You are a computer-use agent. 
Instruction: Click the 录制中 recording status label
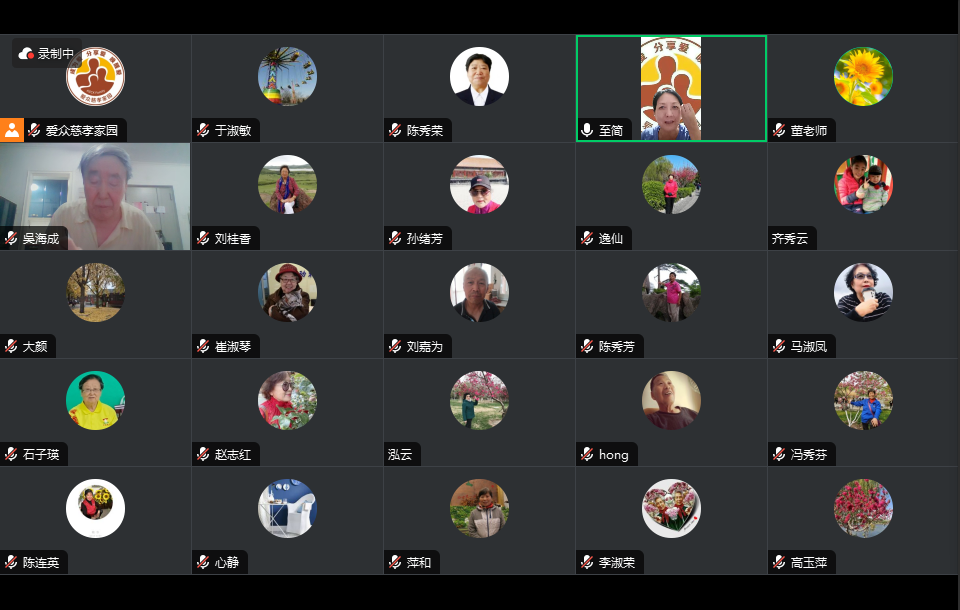click(x=56, y=54)
